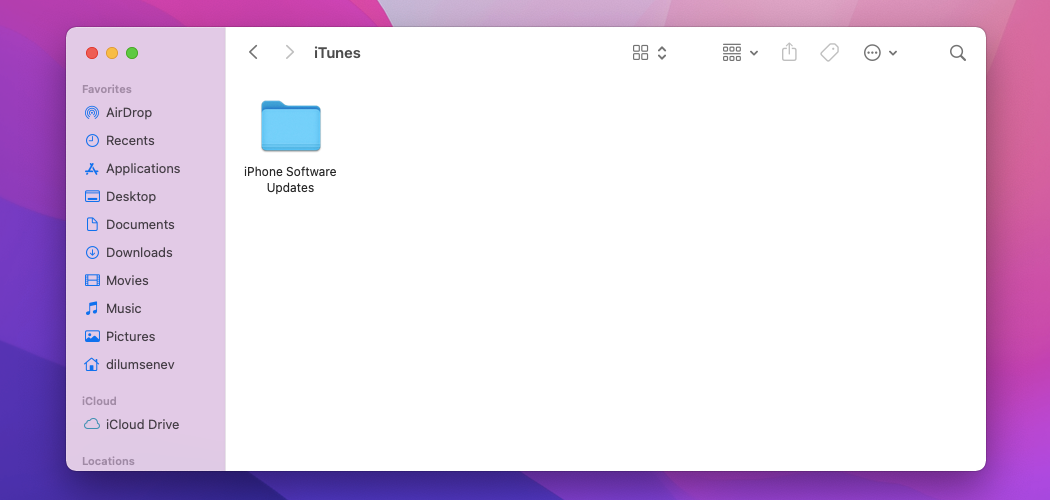Select the iPhone Software Updates folder icon
Image resolution: width=1050 pixels, height=500 pixels.
coord(291,126)
